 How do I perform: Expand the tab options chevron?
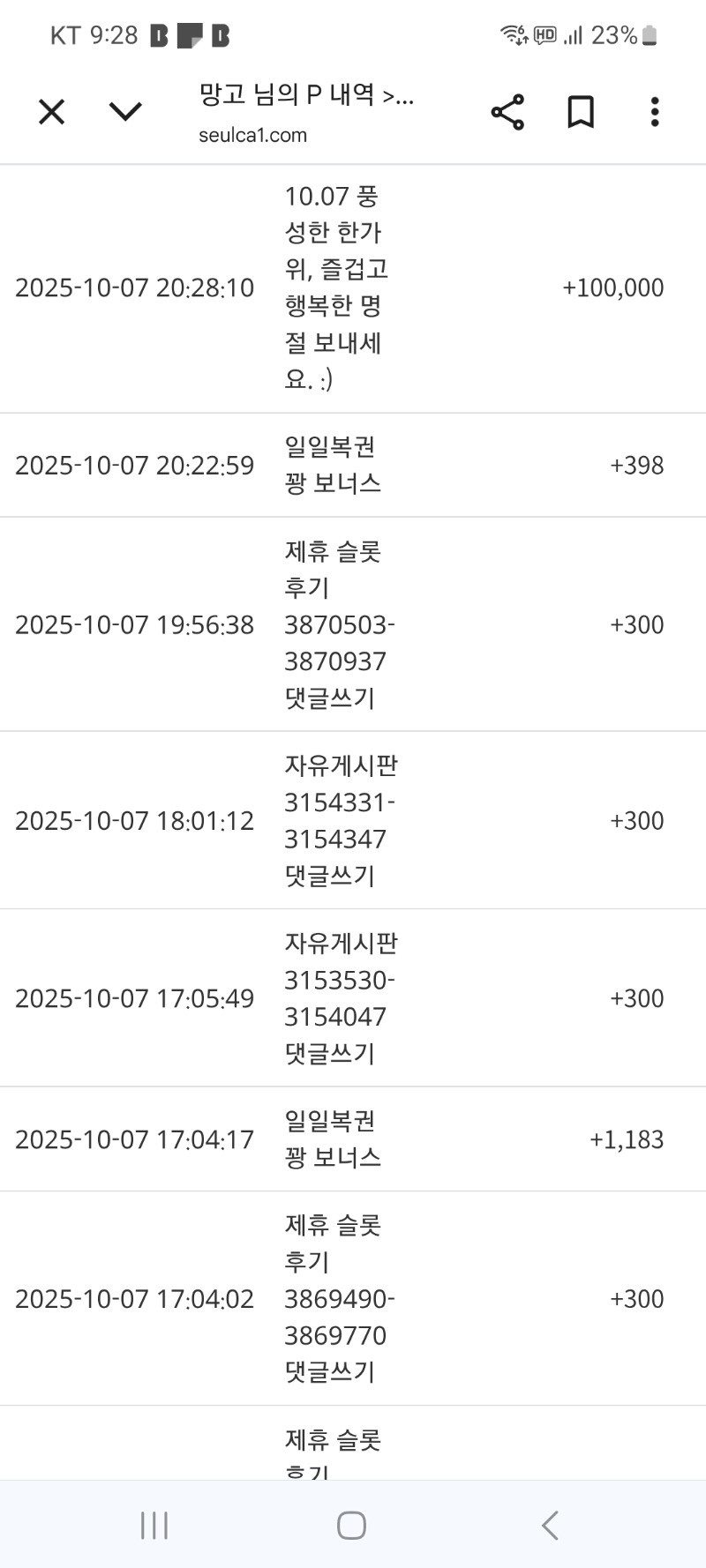coord(125,112)
